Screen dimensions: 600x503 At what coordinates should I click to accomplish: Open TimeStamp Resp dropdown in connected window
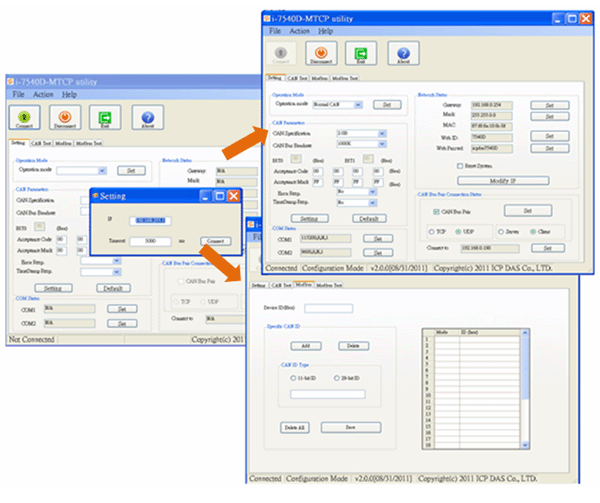click(x=373, y=202)
